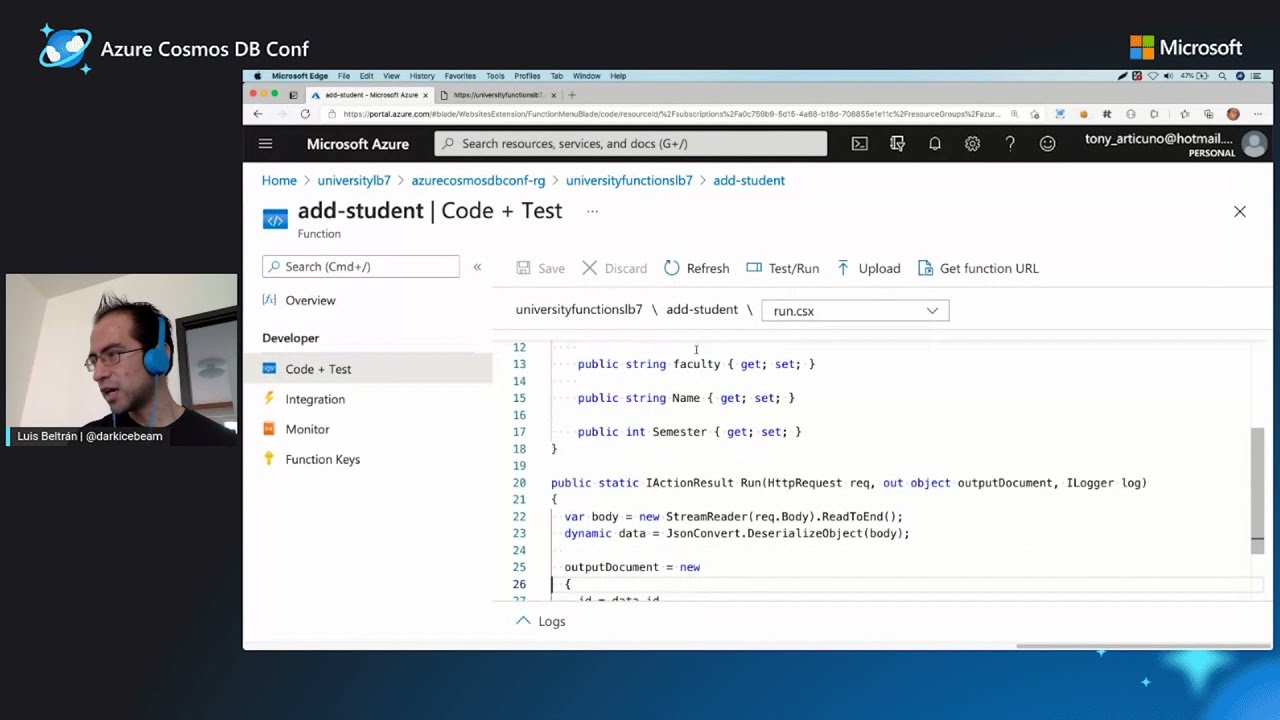Click the line 'outputDocument = new'
The width and height of the screenshot is (1280, 720).
click(x=632, y=567)
